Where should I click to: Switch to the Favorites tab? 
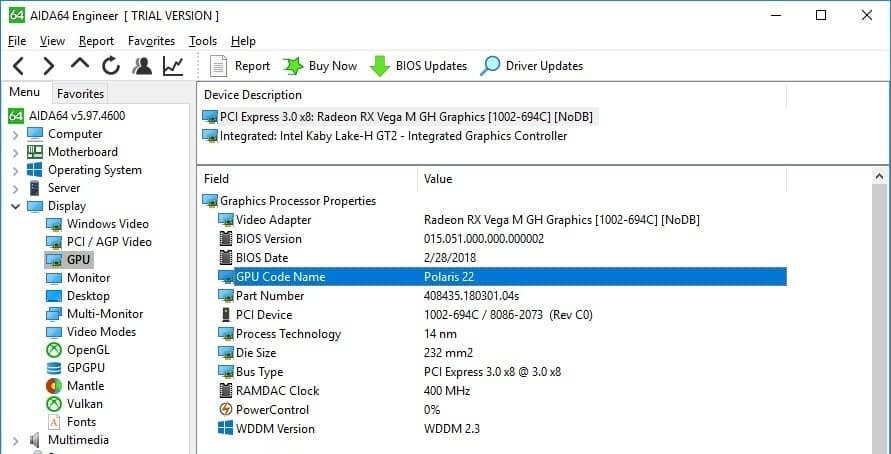point(81,93)
